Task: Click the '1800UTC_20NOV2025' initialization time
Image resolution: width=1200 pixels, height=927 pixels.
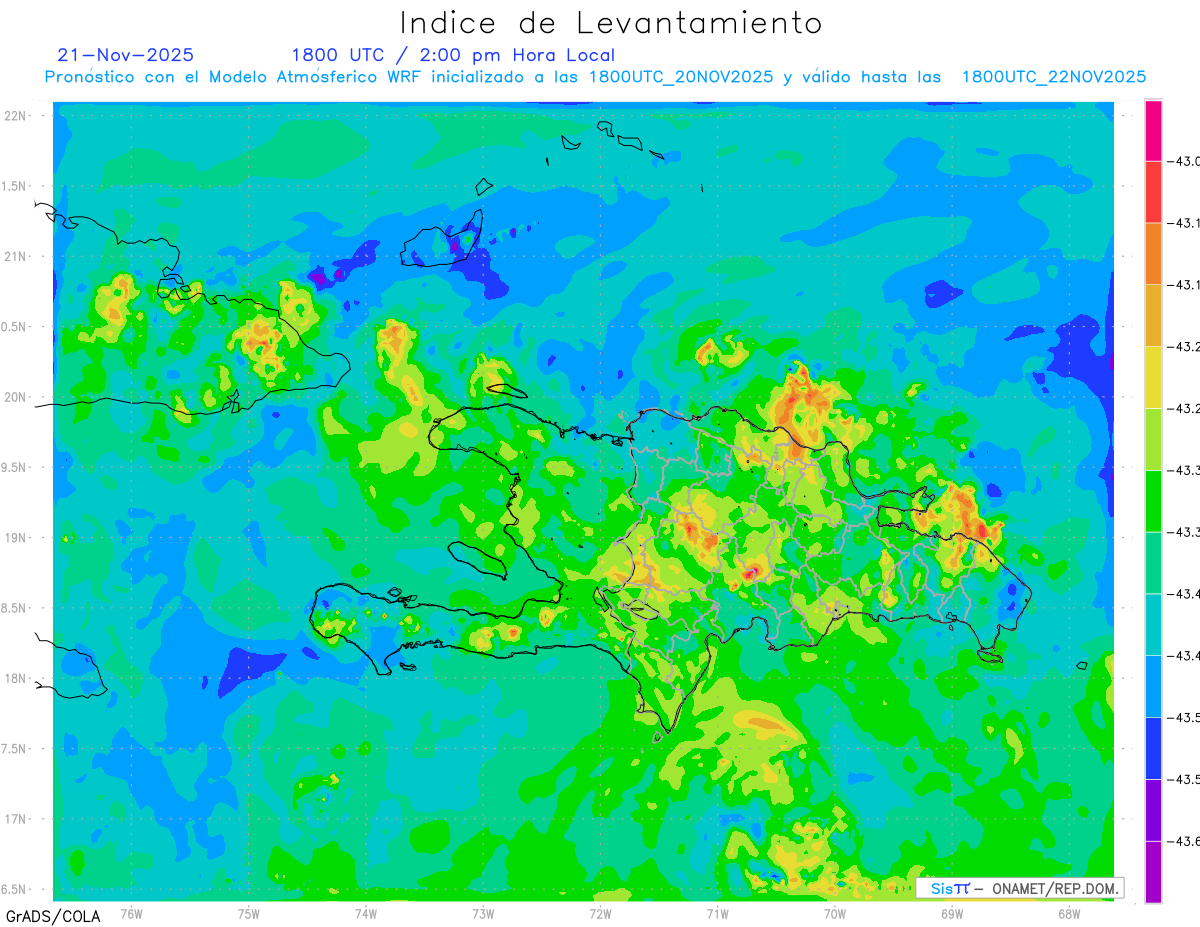Action: (x=681, y=77)
